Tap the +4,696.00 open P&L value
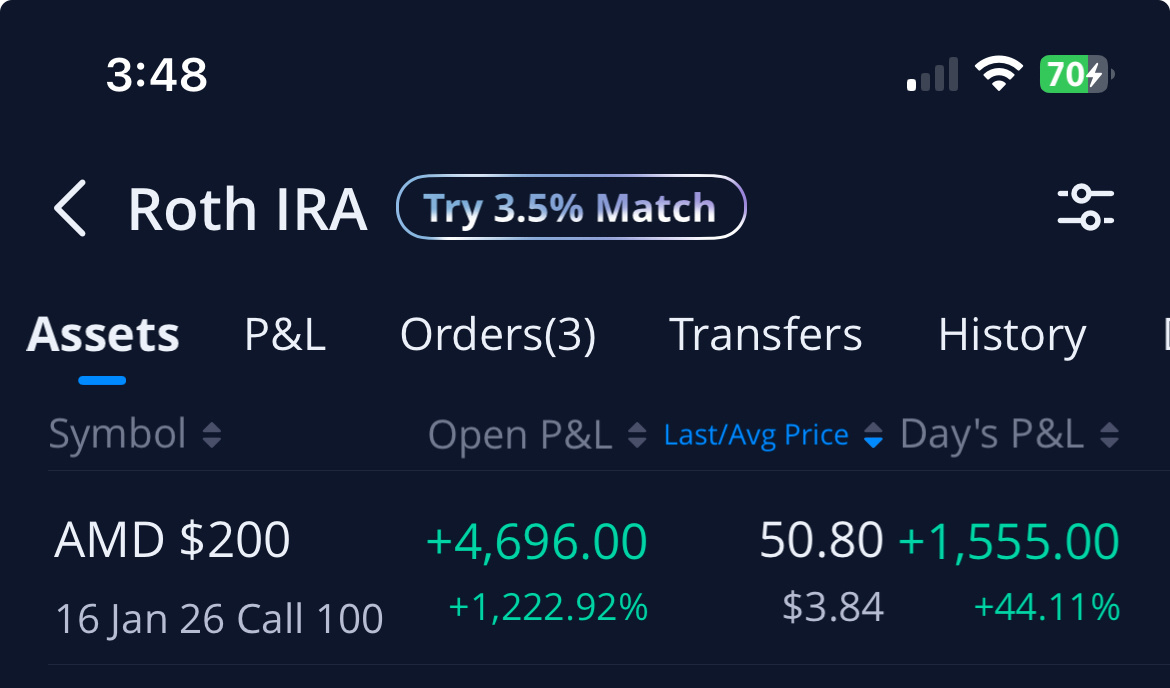 pos(536,541)
